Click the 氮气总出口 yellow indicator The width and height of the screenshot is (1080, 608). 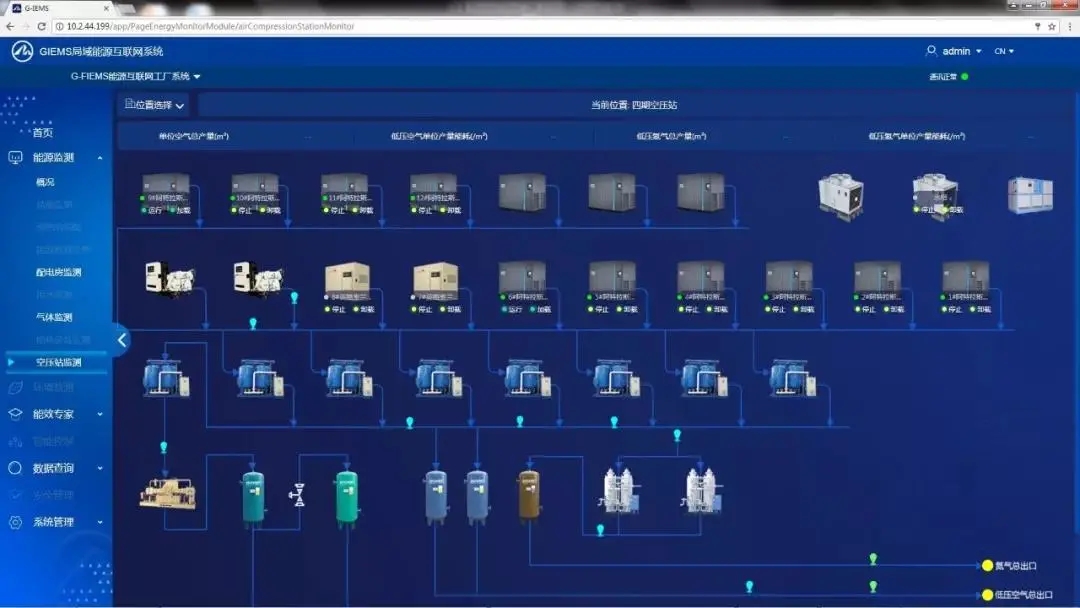coord(987,566)
